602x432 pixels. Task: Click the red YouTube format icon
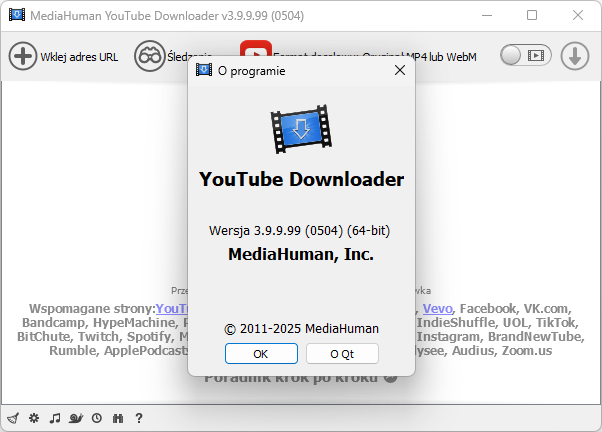click(x=256, y=49)
